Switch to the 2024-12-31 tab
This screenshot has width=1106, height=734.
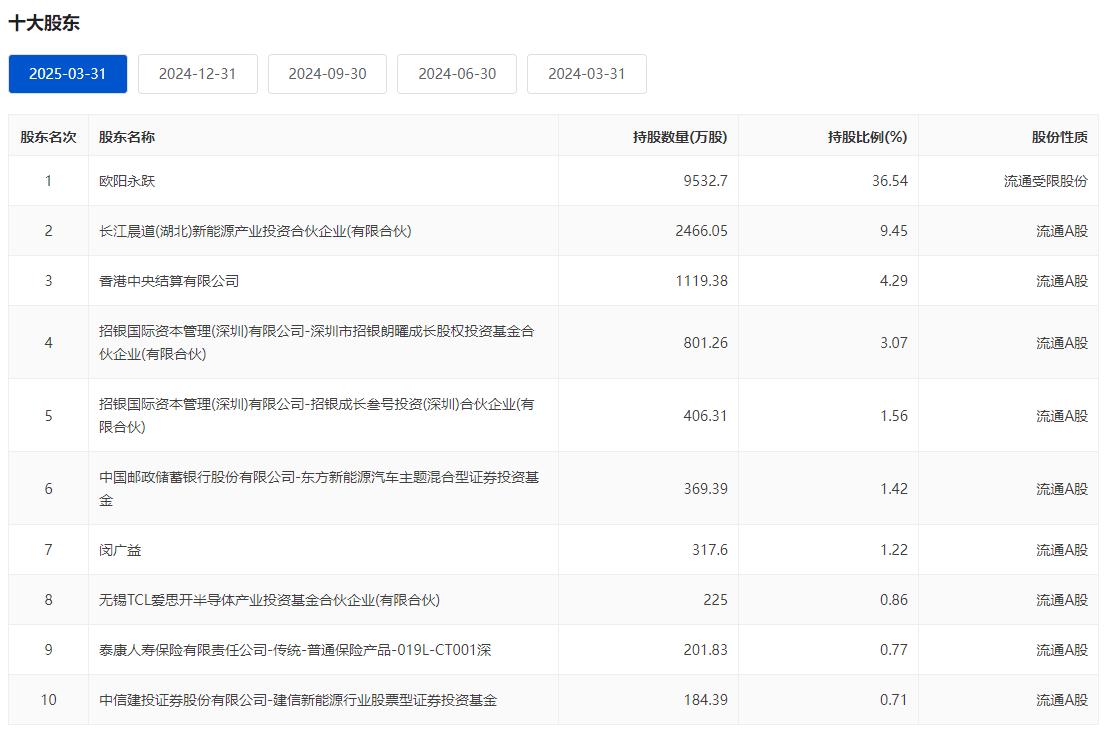click(198, 73)
